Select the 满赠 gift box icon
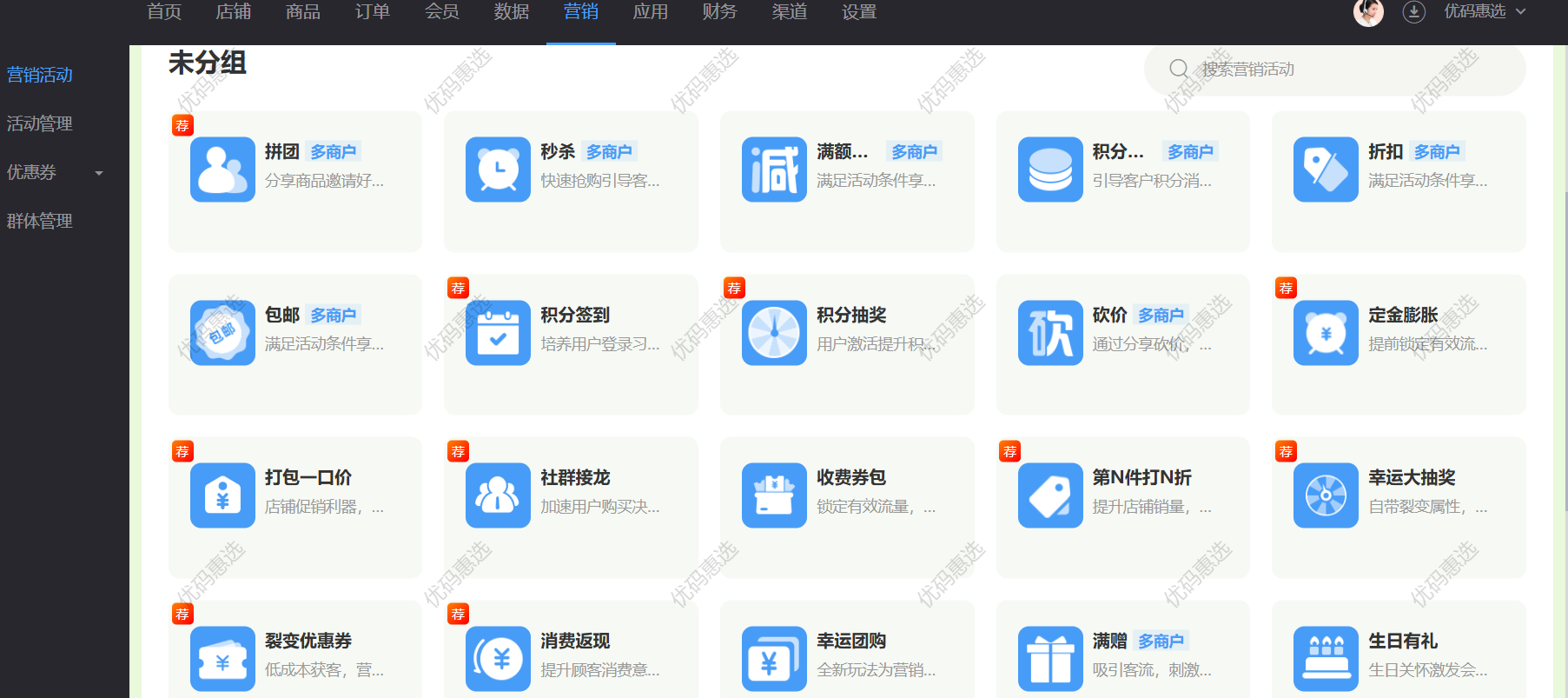Image resolution: width=1568 pixels, height=698 pixels. [x=1050, y=659]
